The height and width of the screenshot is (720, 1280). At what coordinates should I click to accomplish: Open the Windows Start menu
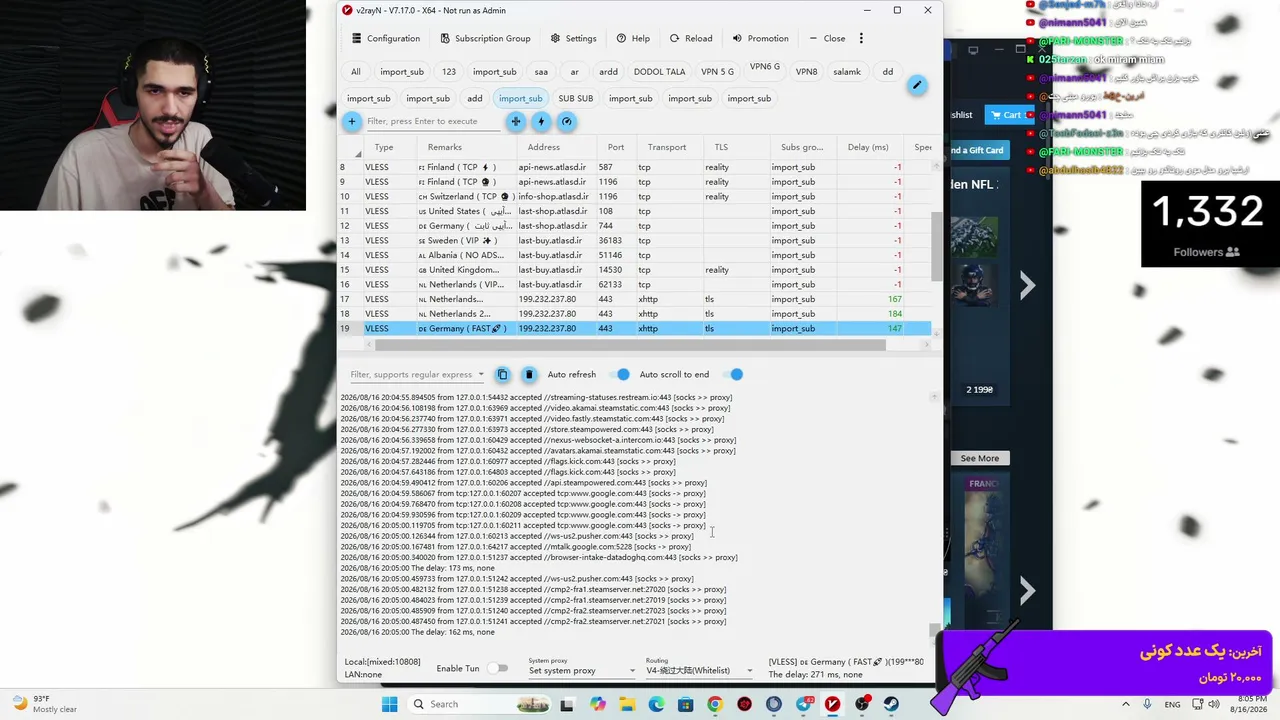[x=389, y=704]
